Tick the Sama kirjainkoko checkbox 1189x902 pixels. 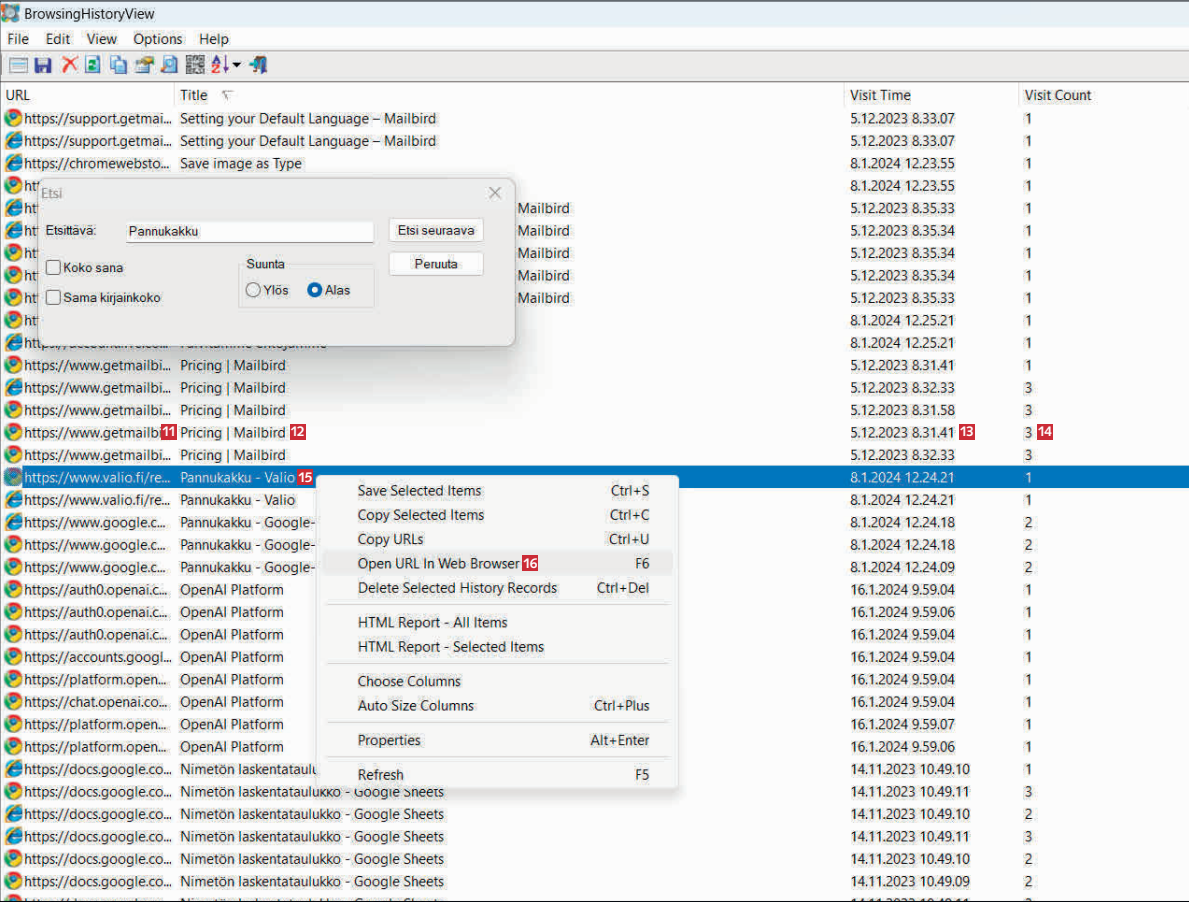pyautogui.click(x=54, y=298)
